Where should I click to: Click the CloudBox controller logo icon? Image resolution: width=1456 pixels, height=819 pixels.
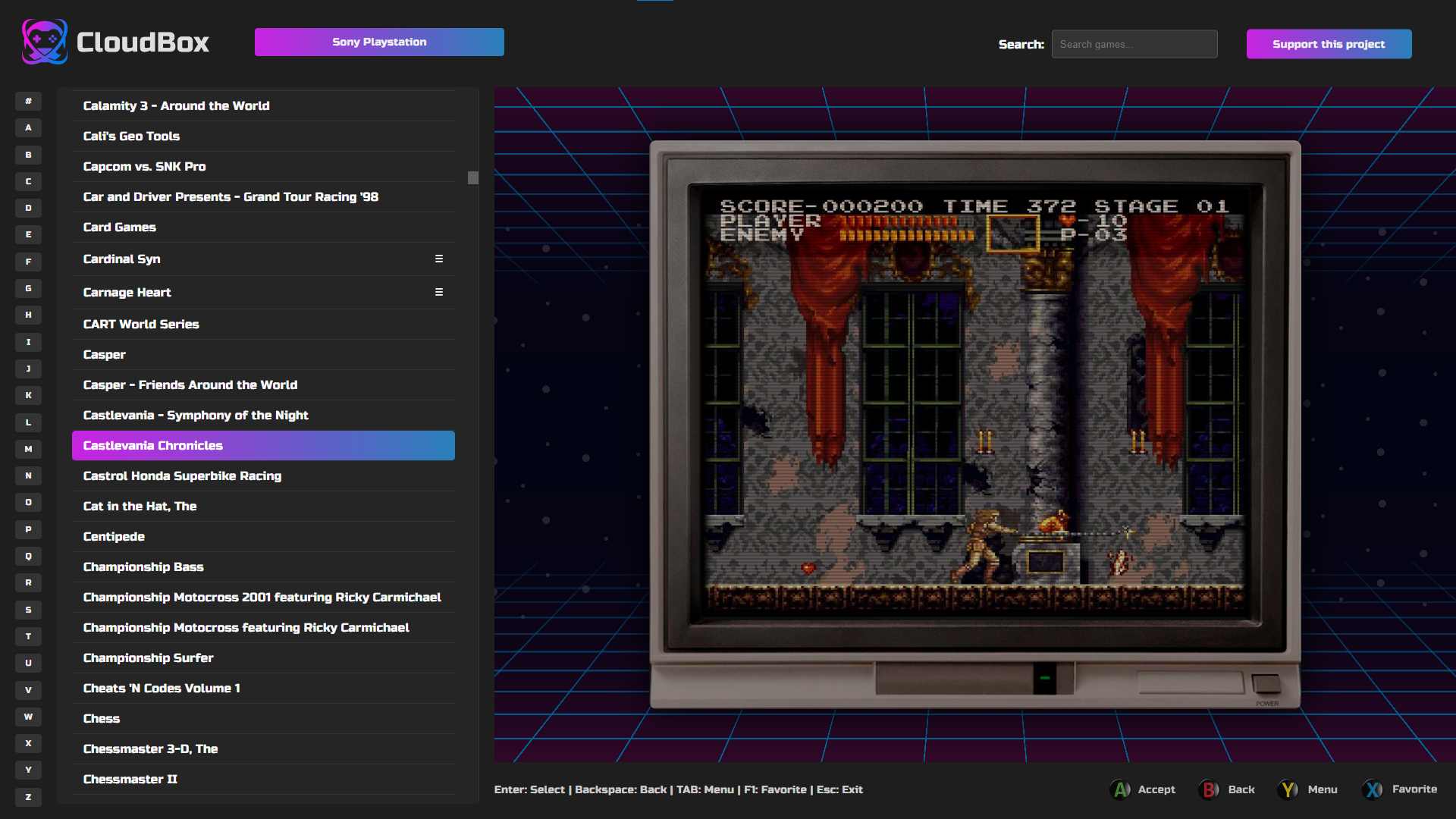click(45, 42)
